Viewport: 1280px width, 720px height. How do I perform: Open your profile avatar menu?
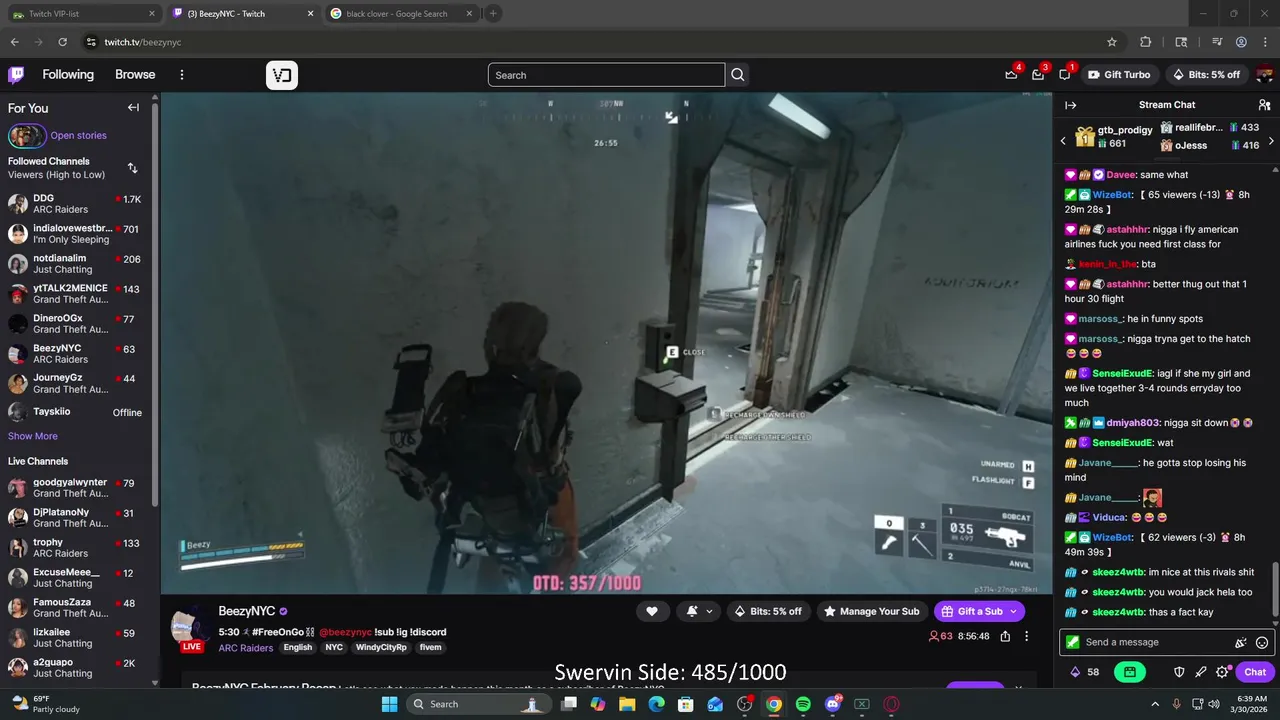point(1264,75)
